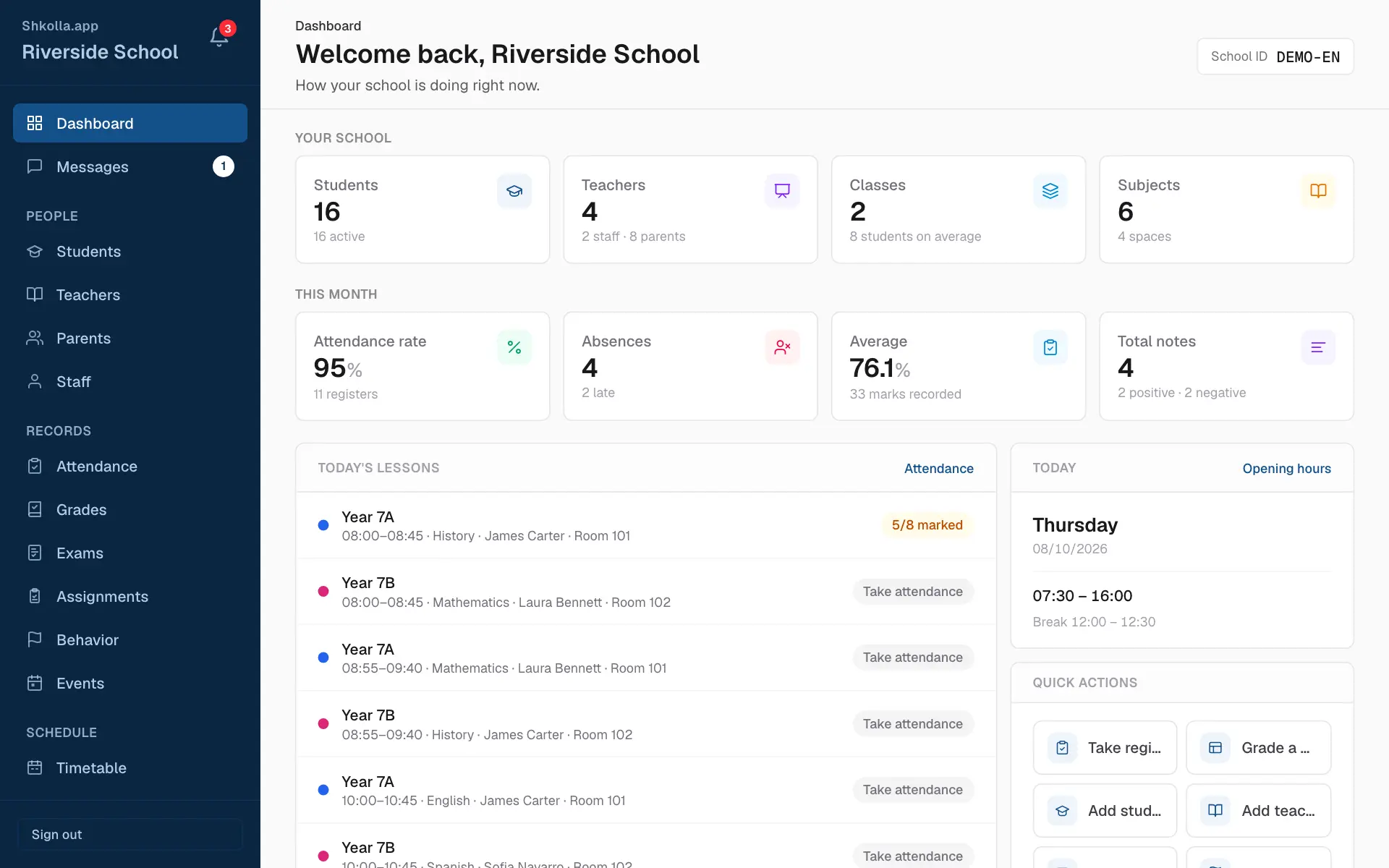Screen dimensions: 1389x868
Task: Click the Behavior flag sidebar icon
Action: [x=35, y=639]
